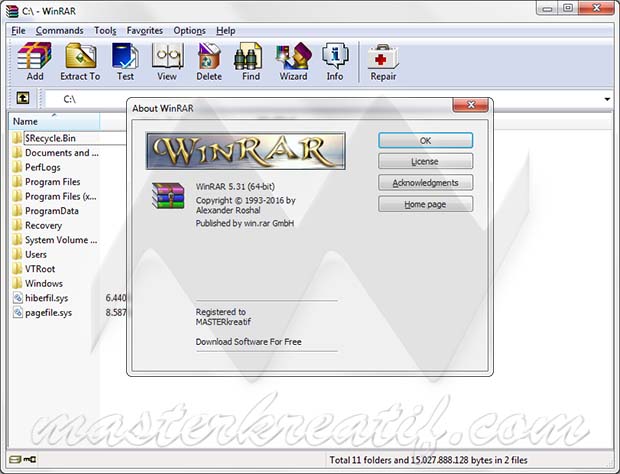Open the Tools menu

105,30
